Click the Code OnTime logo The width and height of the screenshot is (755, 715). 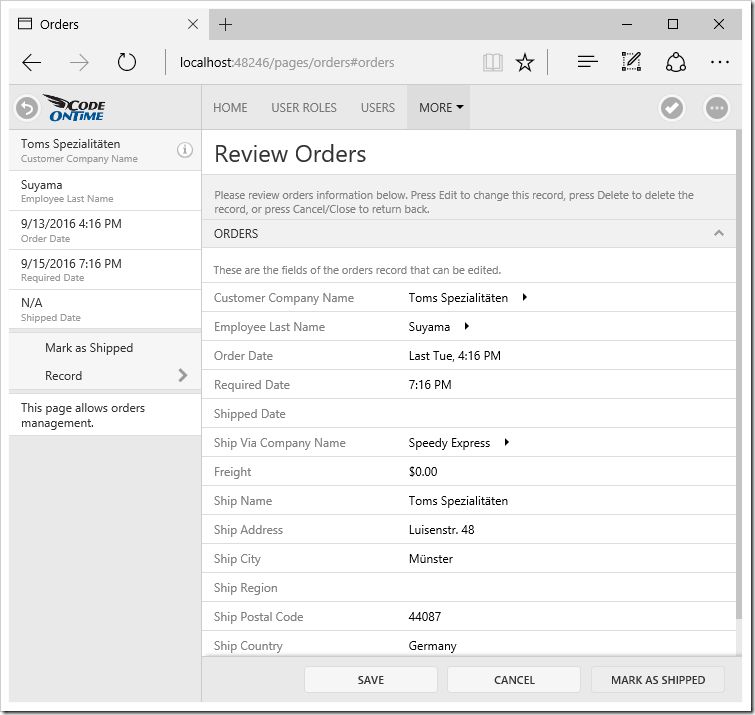(x=75, y=108)
